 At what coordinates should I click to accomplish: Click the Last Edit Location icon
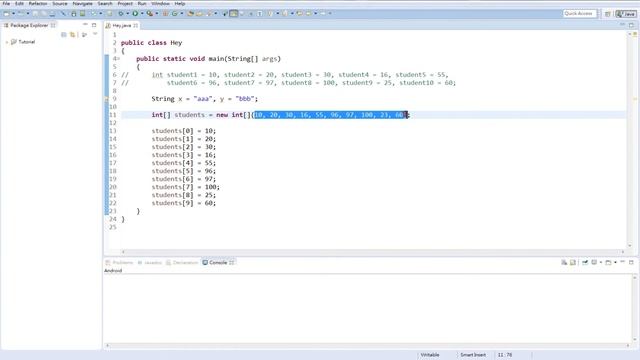[x=299, y=13]
